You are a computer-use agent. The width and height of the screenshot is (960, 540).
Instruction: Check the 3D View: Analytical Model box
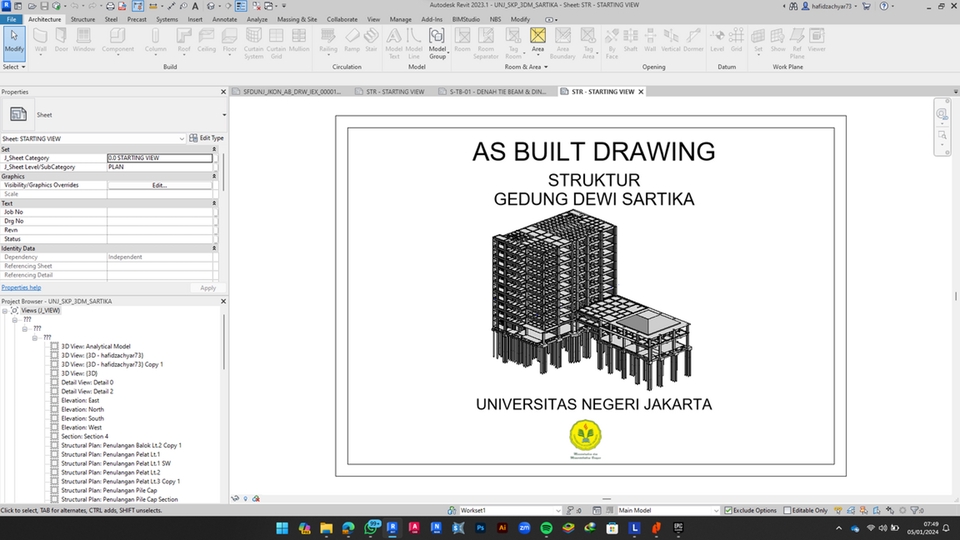click(x=54, y=346)
